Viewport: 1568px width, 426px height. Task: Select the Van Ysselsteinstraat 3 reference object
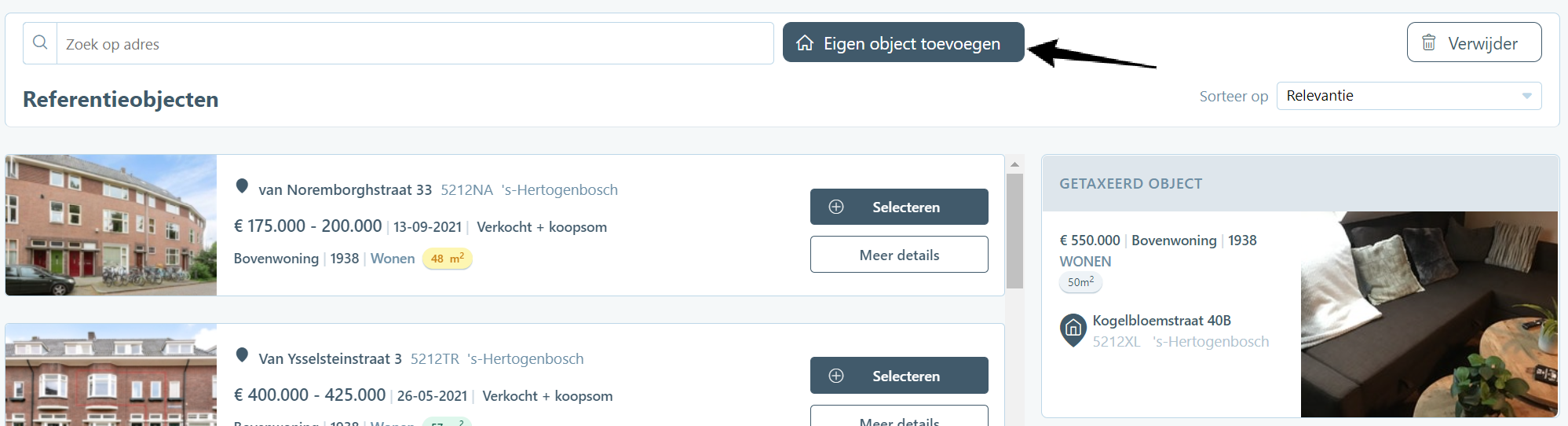tap(899, 376)
